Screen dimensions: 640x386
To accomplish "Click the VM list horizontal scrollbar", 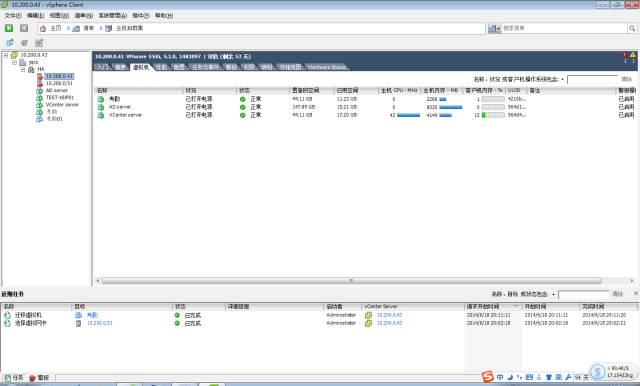I will (351, 281).
